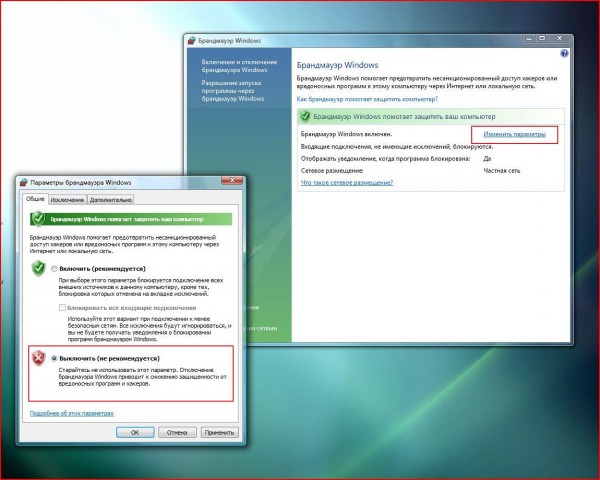Image resolution: width=600 pixels, height=480 pixels.
Task: Open 'Как брандмауэр помогает защитить компьютер?' link
Action: 367,99
